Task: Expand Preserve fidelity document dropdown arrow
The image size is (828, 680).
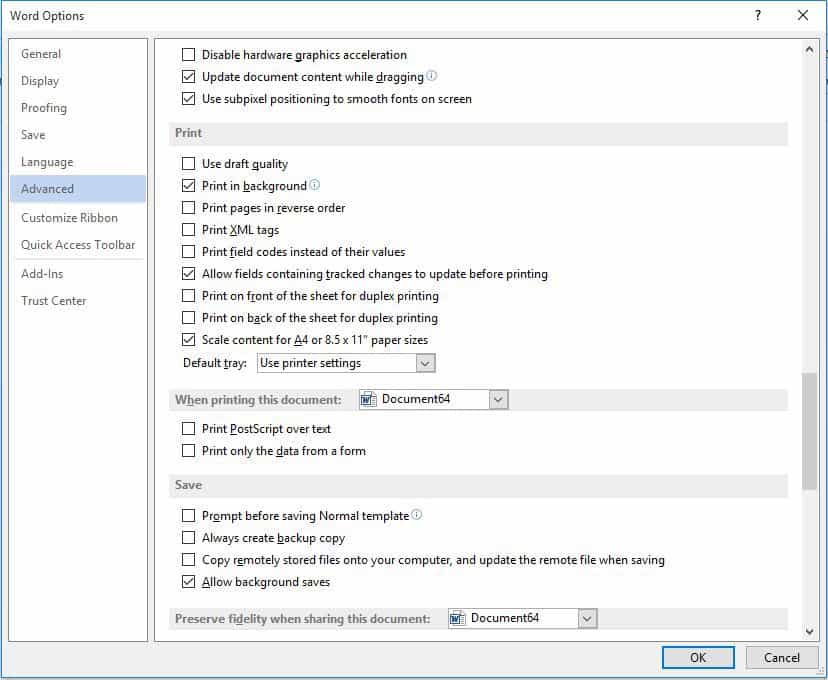Action: tap(587, 618)
